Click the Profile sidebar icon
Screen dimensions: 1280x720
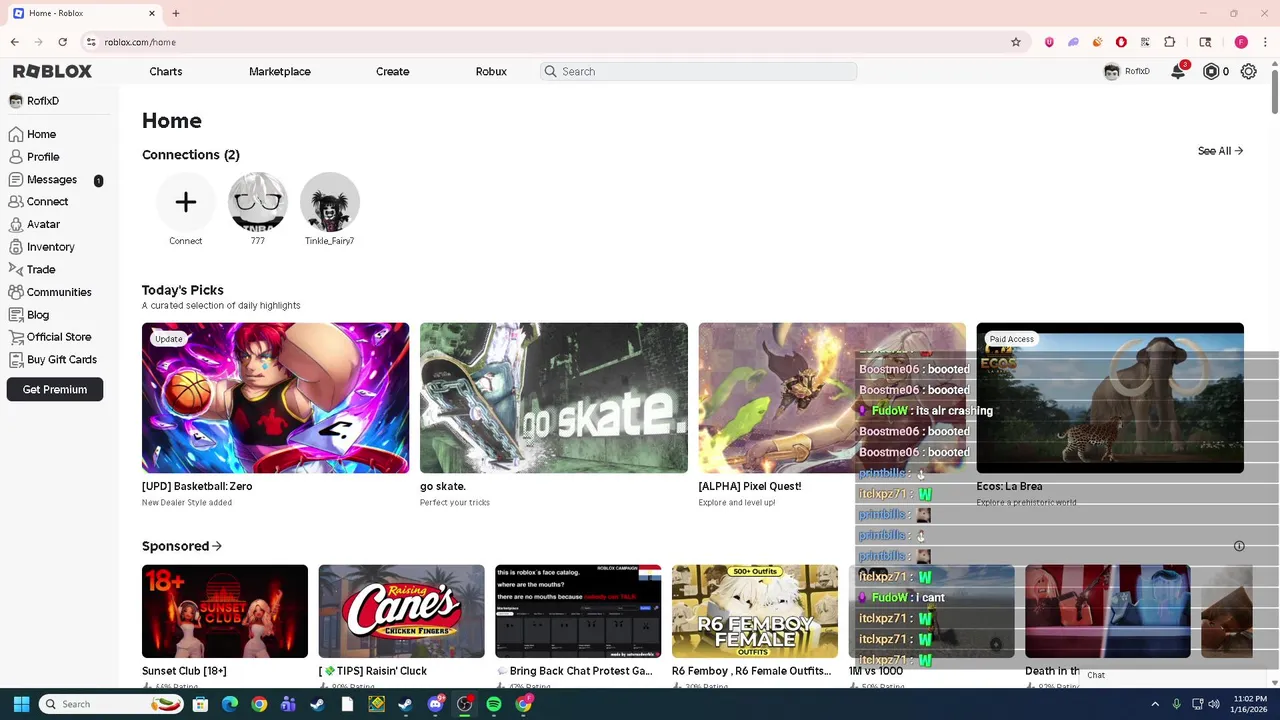tap(16, 157)
